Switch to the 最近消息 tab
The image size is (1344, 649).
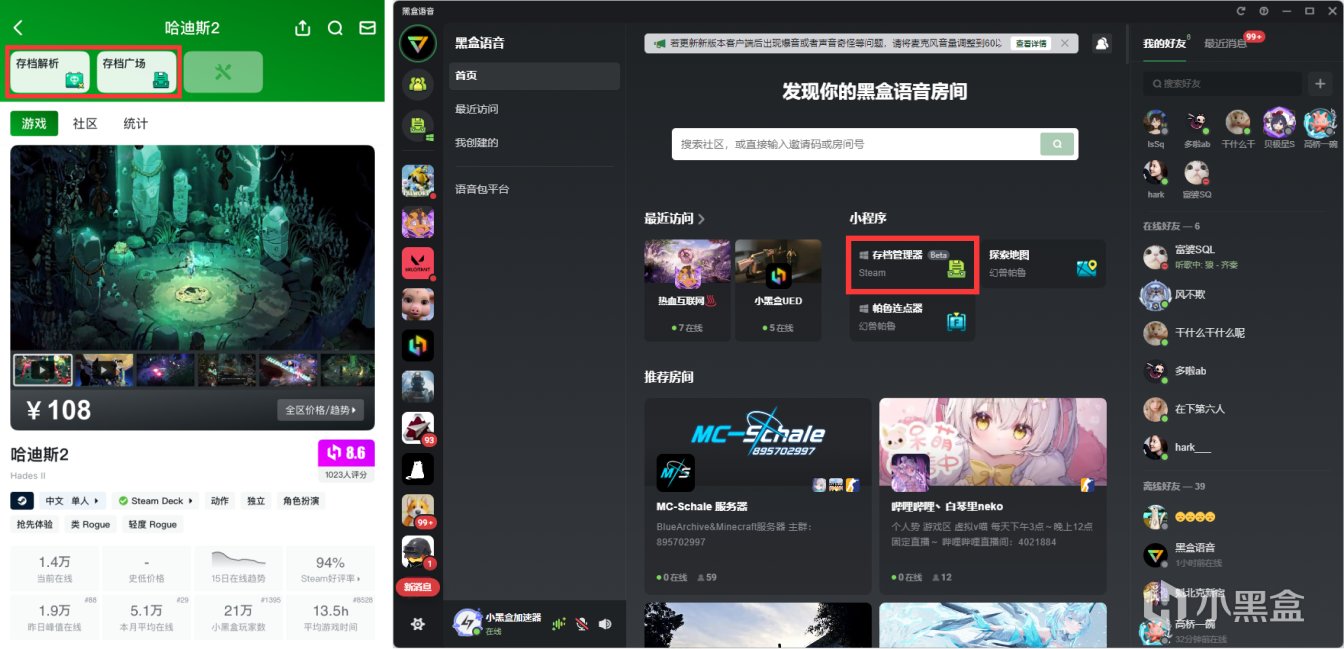coord(1226,44)
